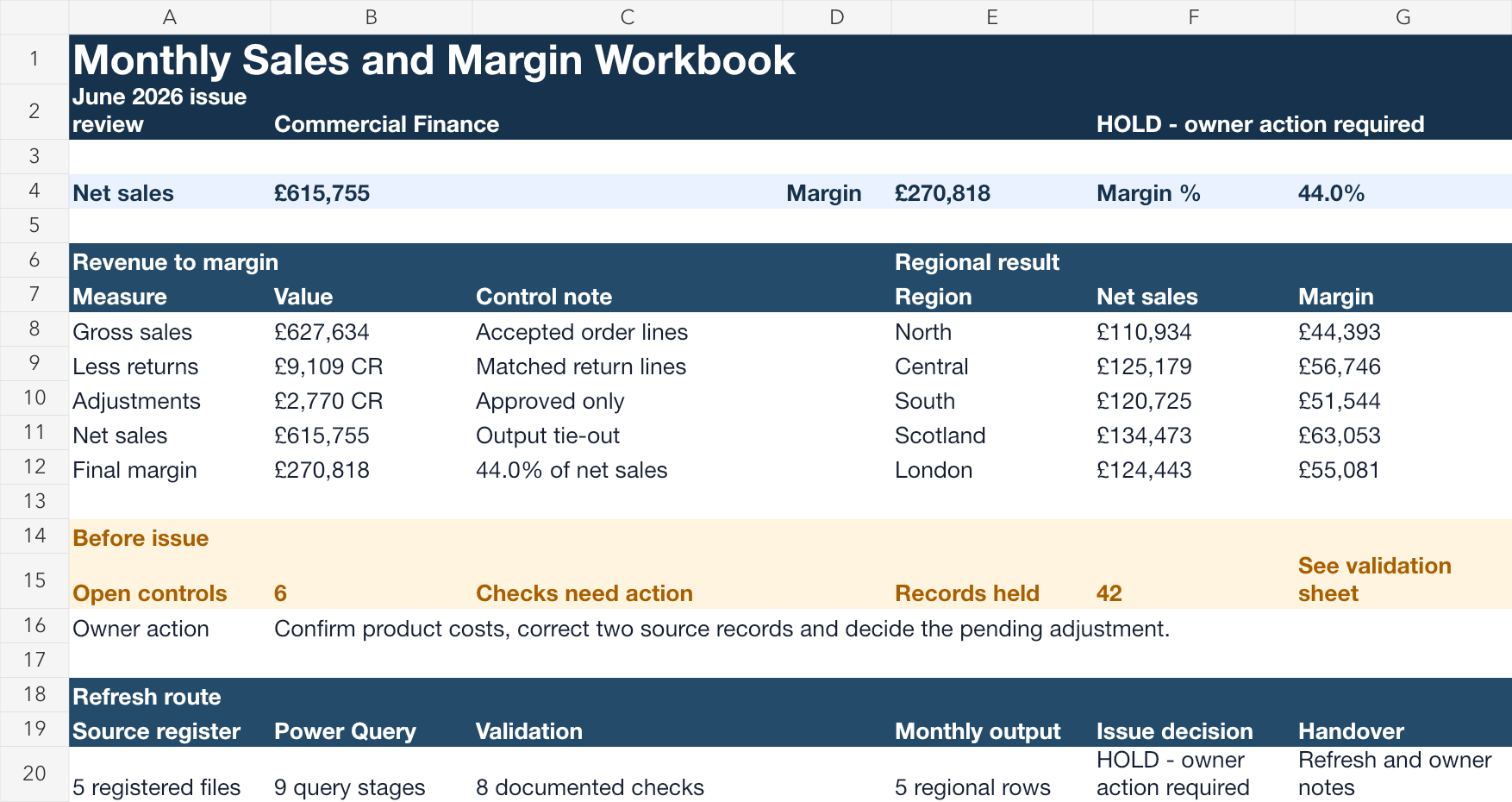Click the 'Regional result' section heading
The width and height of the screenshot is (1512, 802).
pos(978,262)
